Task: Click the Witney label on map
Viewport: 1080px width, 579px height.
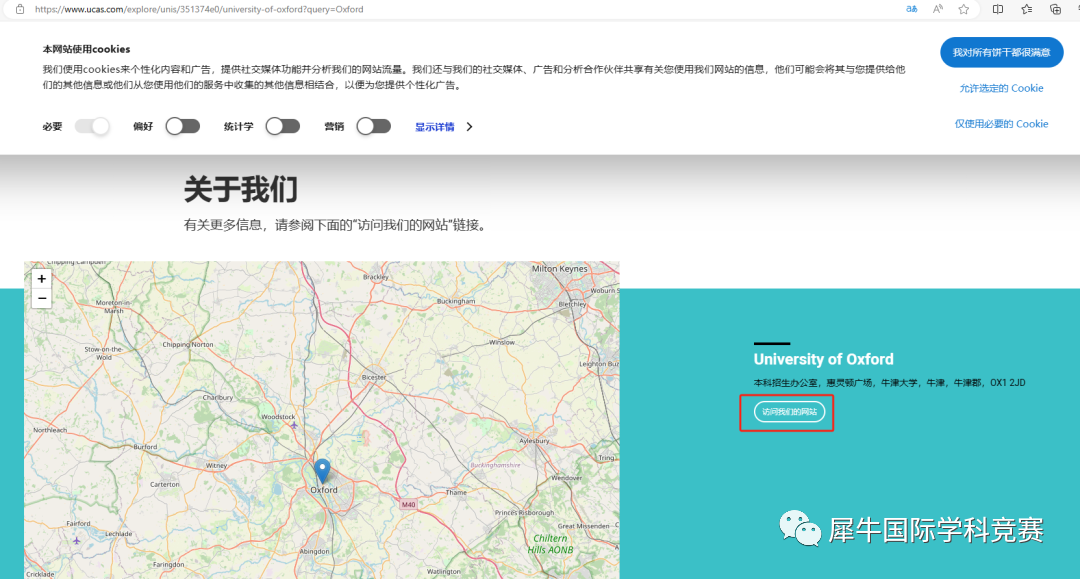Action: (216, 465)
